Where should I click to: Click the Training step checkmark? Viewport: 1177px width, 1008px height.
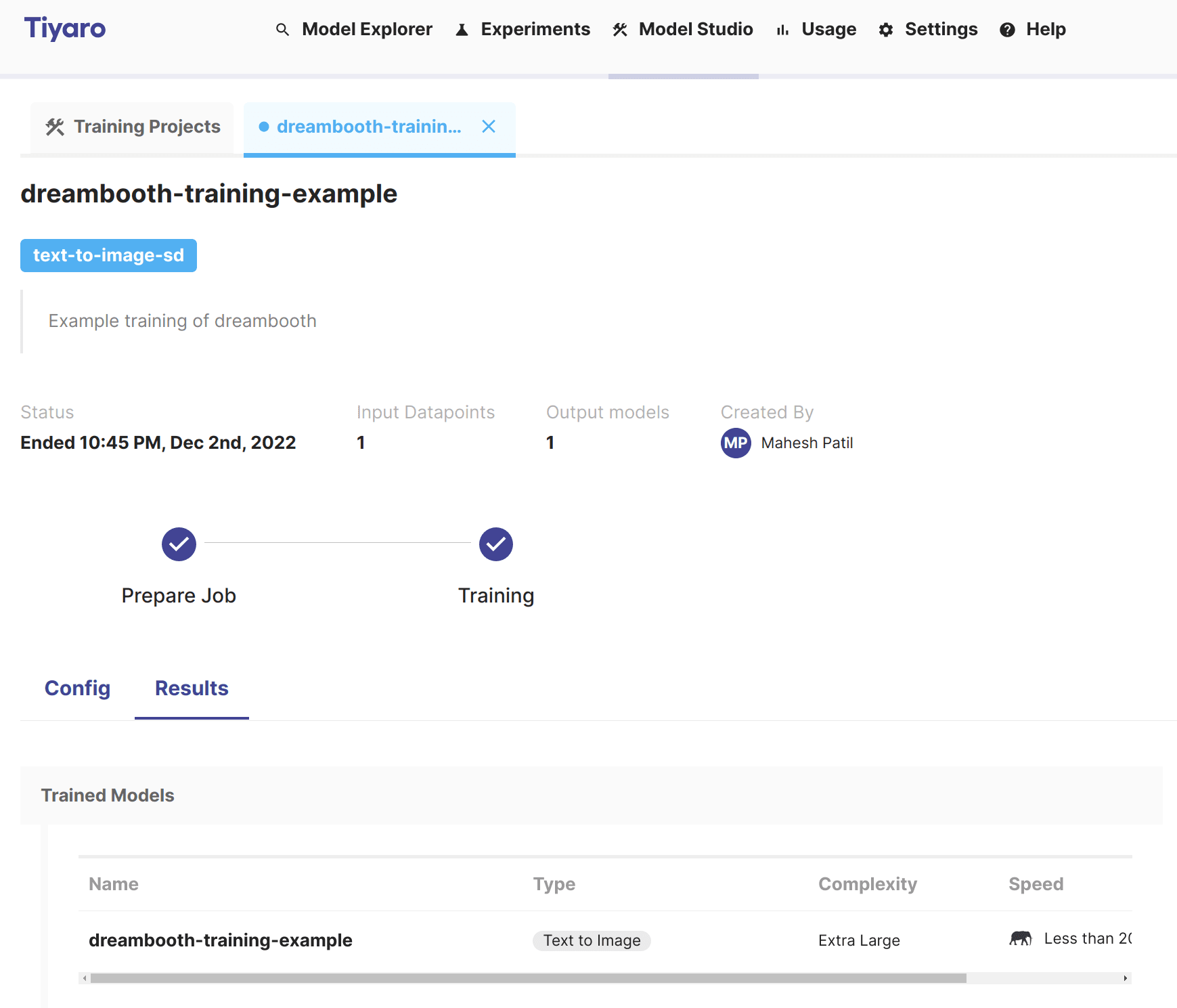[496, 544]
